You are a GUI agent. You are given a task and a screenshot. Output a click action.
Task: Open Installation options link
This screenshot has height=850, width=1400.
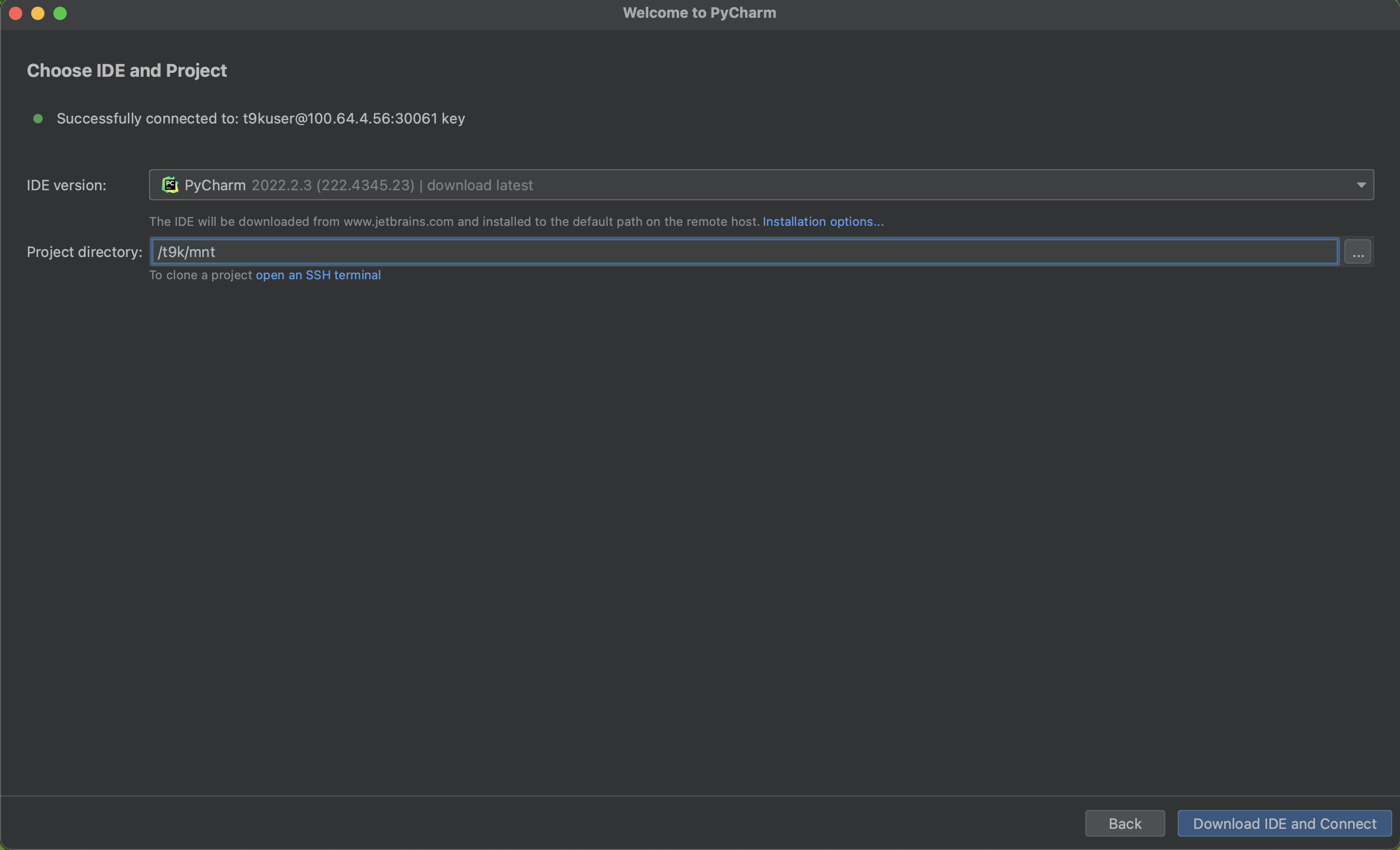click(x=823, y=222)
